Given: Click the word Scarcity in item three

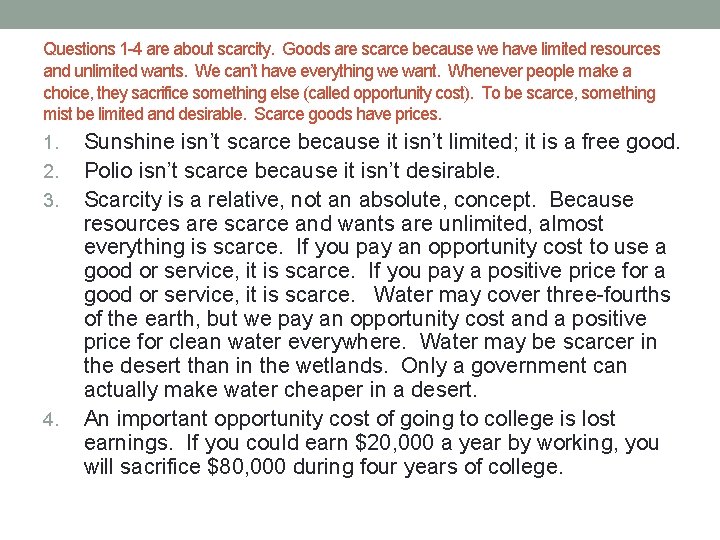Looking at the screenshot, I should [x=123, y=200].
